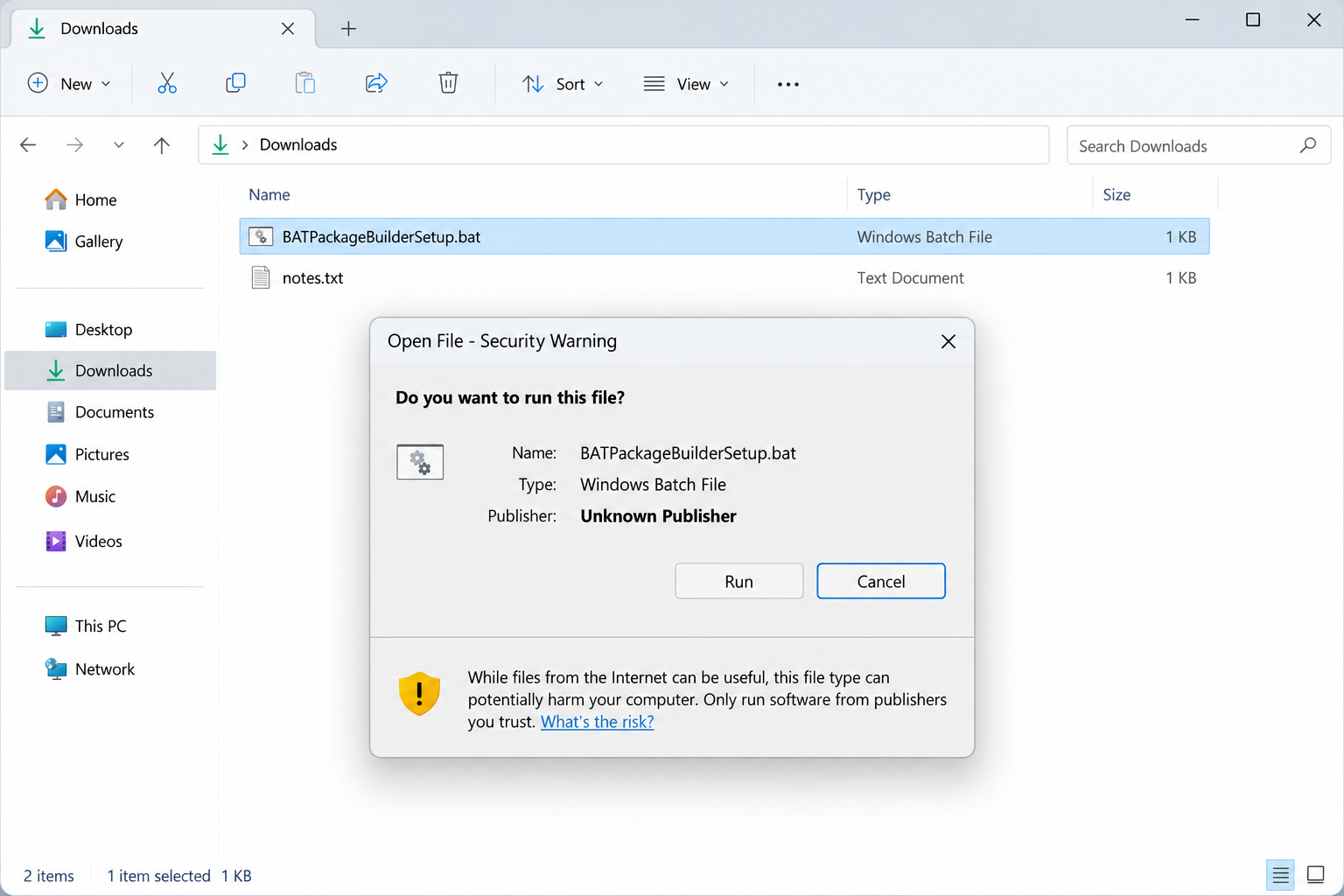Click the search magnifier icon
Screen dimensions: 1344x896
click(1308, 145)
